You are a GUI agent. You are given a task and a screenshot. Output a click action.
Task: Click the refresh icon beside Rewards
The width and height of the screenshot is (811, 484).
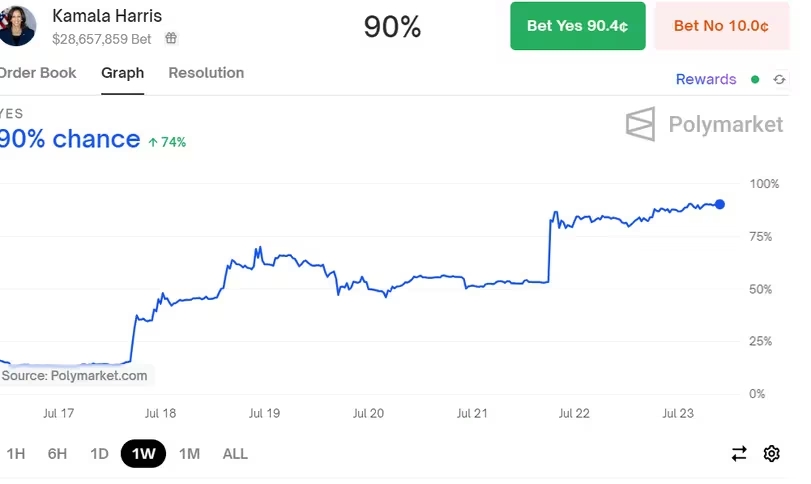779,79
